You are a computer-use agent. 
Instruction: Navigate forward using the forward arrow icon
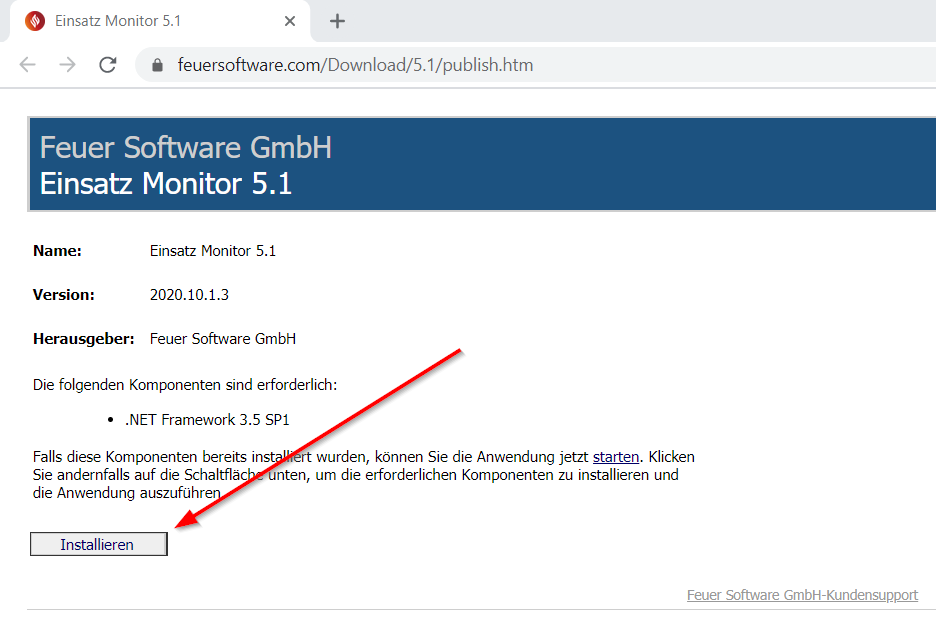pyautogui.click(x=66, y=62)
